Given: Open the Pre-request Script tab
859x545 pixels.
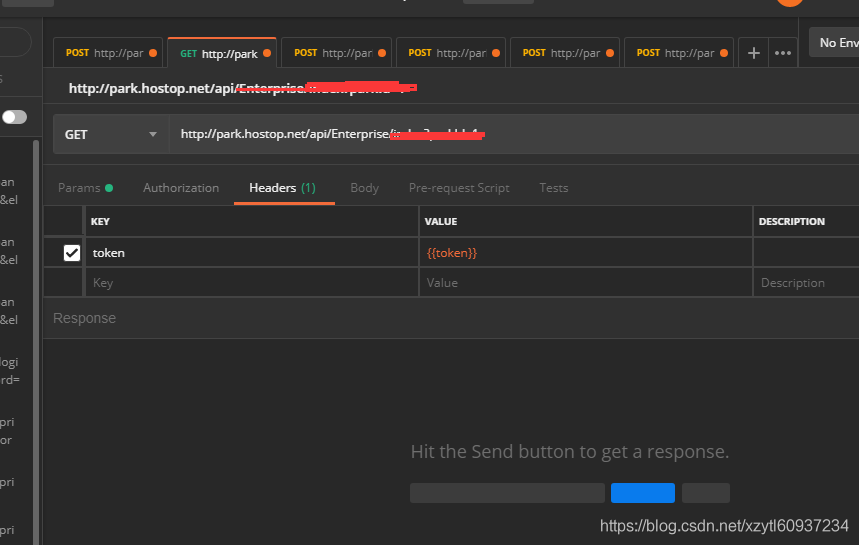Looking at the screenshot, I should (459, 188).
